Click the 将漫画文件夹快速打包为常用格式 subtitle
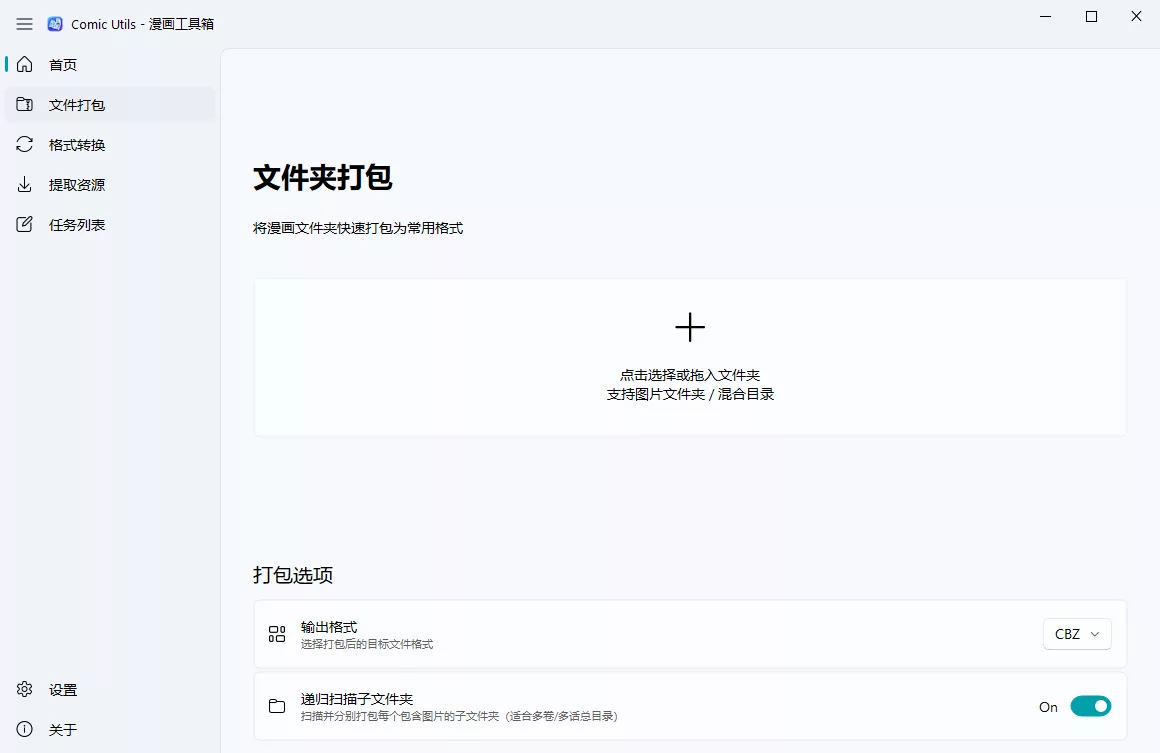This screenshot has width=1160, height=753. coord(358,228)
